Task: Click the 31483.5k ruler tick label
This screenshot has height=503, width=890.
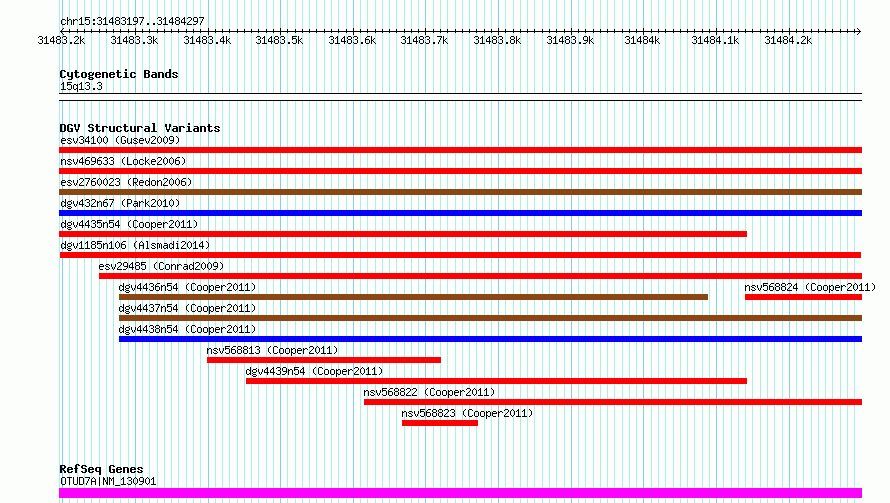Action: pyautogui.click(x=279, y=40)
